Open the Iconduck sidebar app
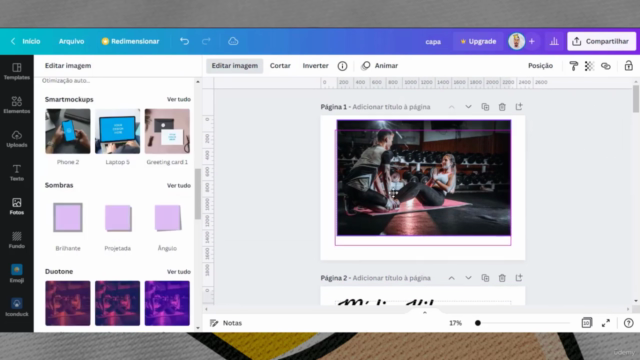The image size is (640, 360). click(x=17, y=307)
